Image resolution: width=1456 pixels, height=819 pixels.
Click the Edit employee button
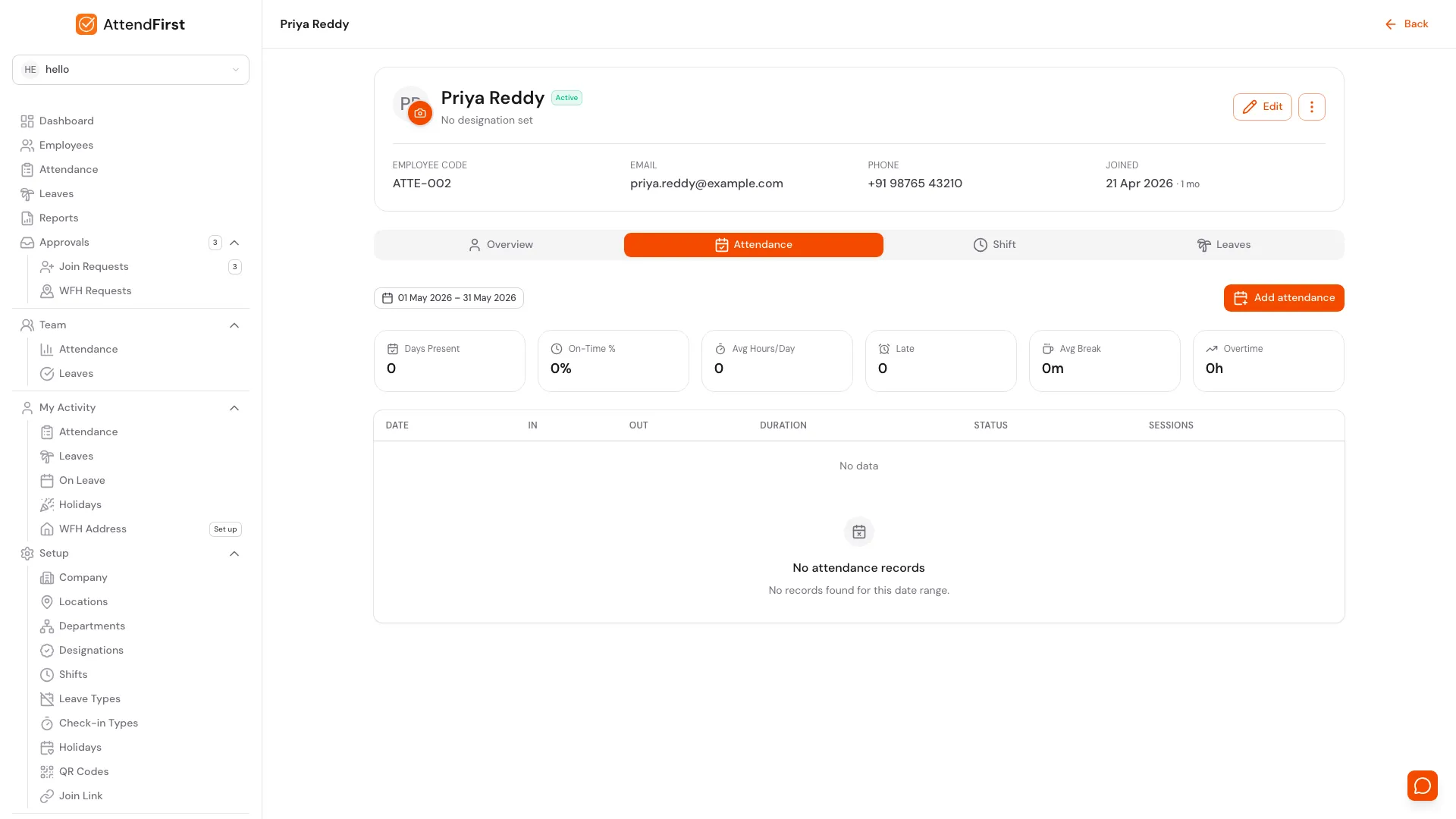click(1262, 107)
